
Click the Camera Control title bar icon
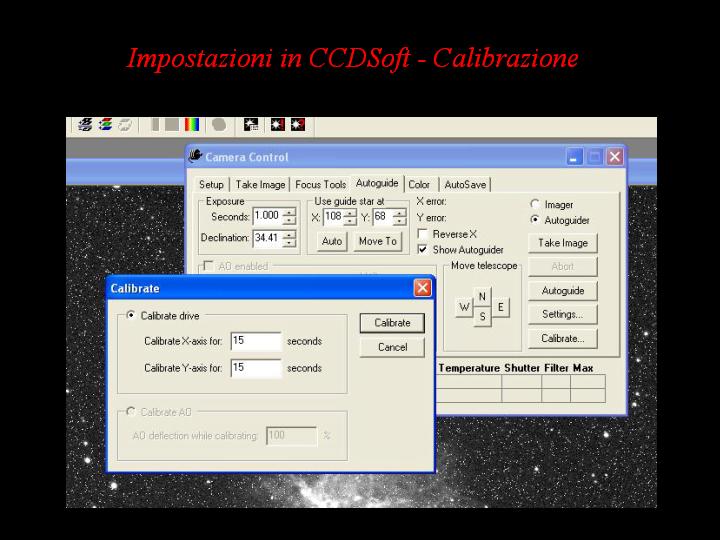click(195, 156)
